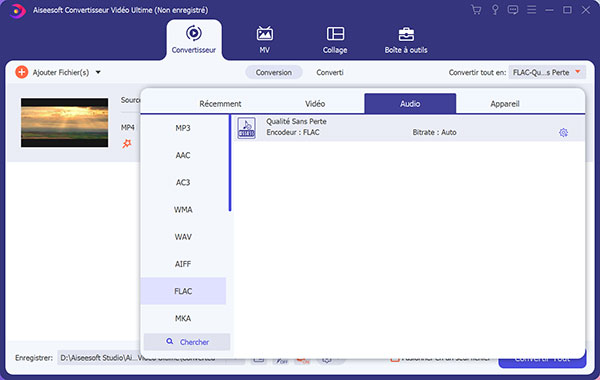Choose AIFF in the format list

(x=183, y=264)
